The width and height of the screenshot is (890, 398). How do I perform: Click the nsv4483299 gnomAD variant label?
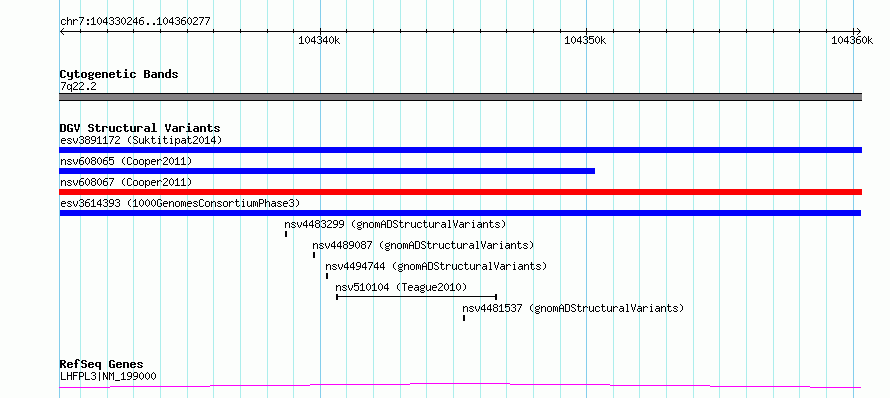click(x=395, y=224)
